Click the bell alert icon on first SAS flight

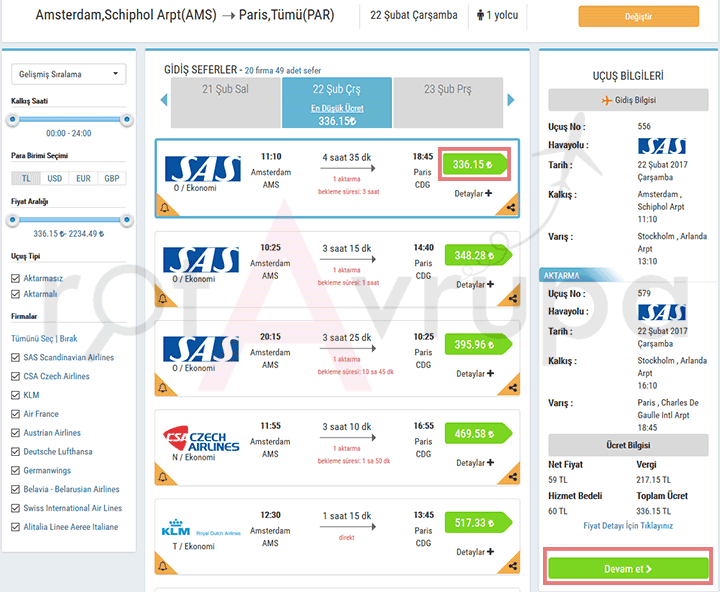pos(164,209)
